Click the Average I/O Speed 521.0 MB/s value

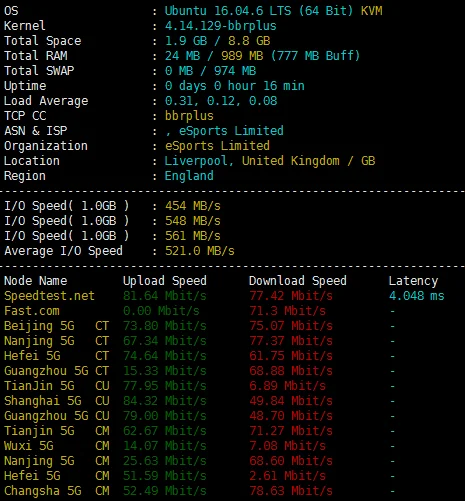[200, 251]
